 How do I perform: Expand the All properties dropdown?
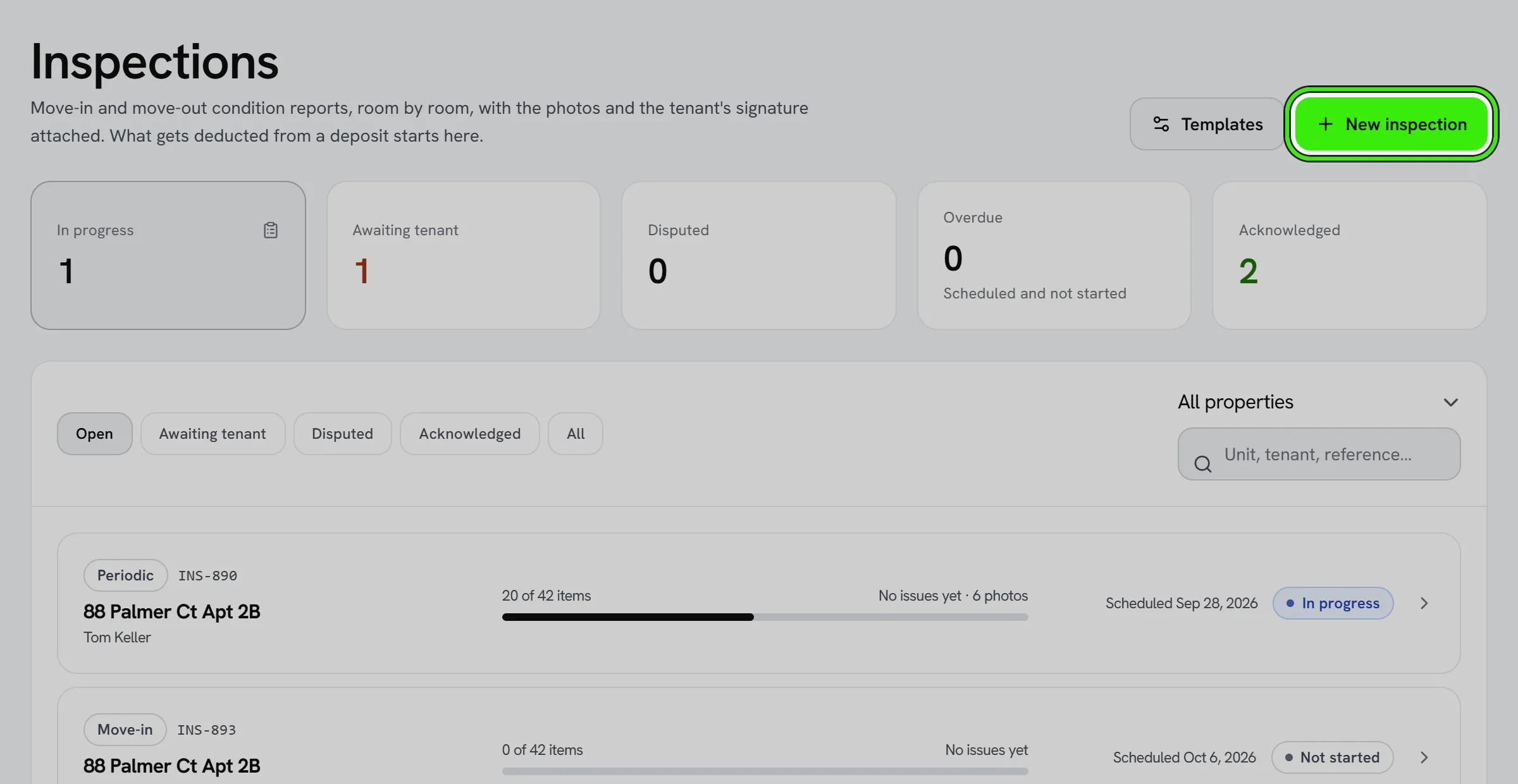[x=1319, y=402]
